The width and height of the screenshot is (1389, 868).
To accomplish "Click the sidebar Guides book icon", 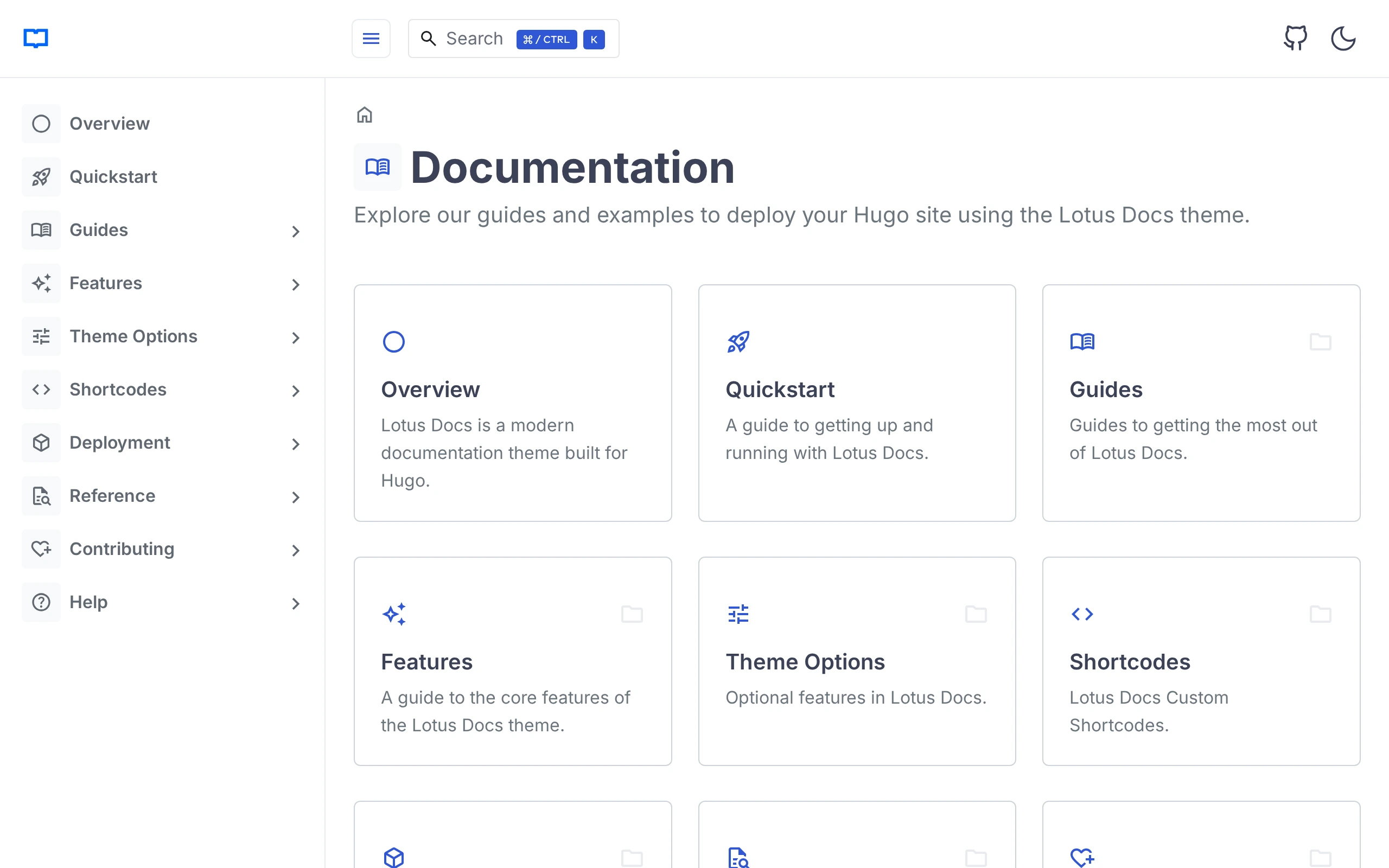I will coord(41,230).
